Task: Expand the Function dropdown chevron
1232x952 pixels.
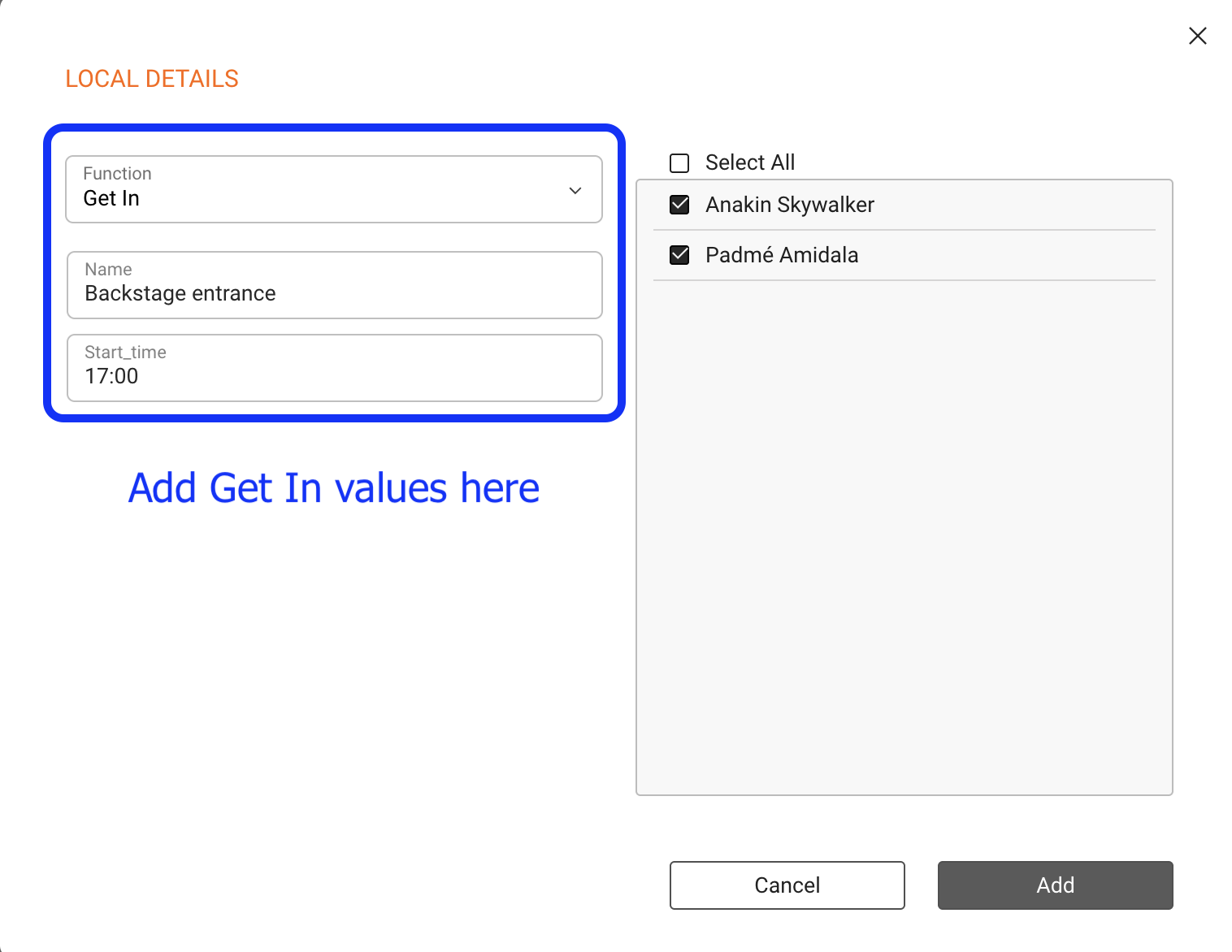Action: [575, 191]
